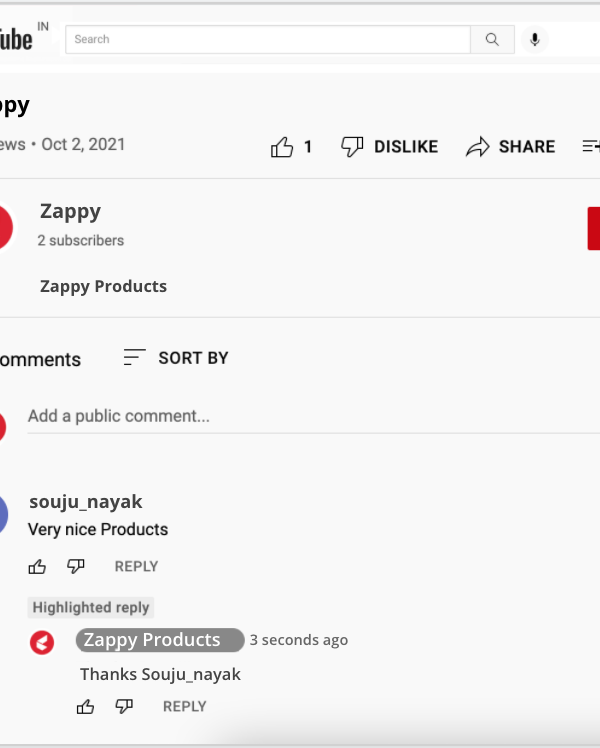Click the Share arrow icon
Image resolution: width=600 pixels, height=748 pixels.
tap(477, 146)
